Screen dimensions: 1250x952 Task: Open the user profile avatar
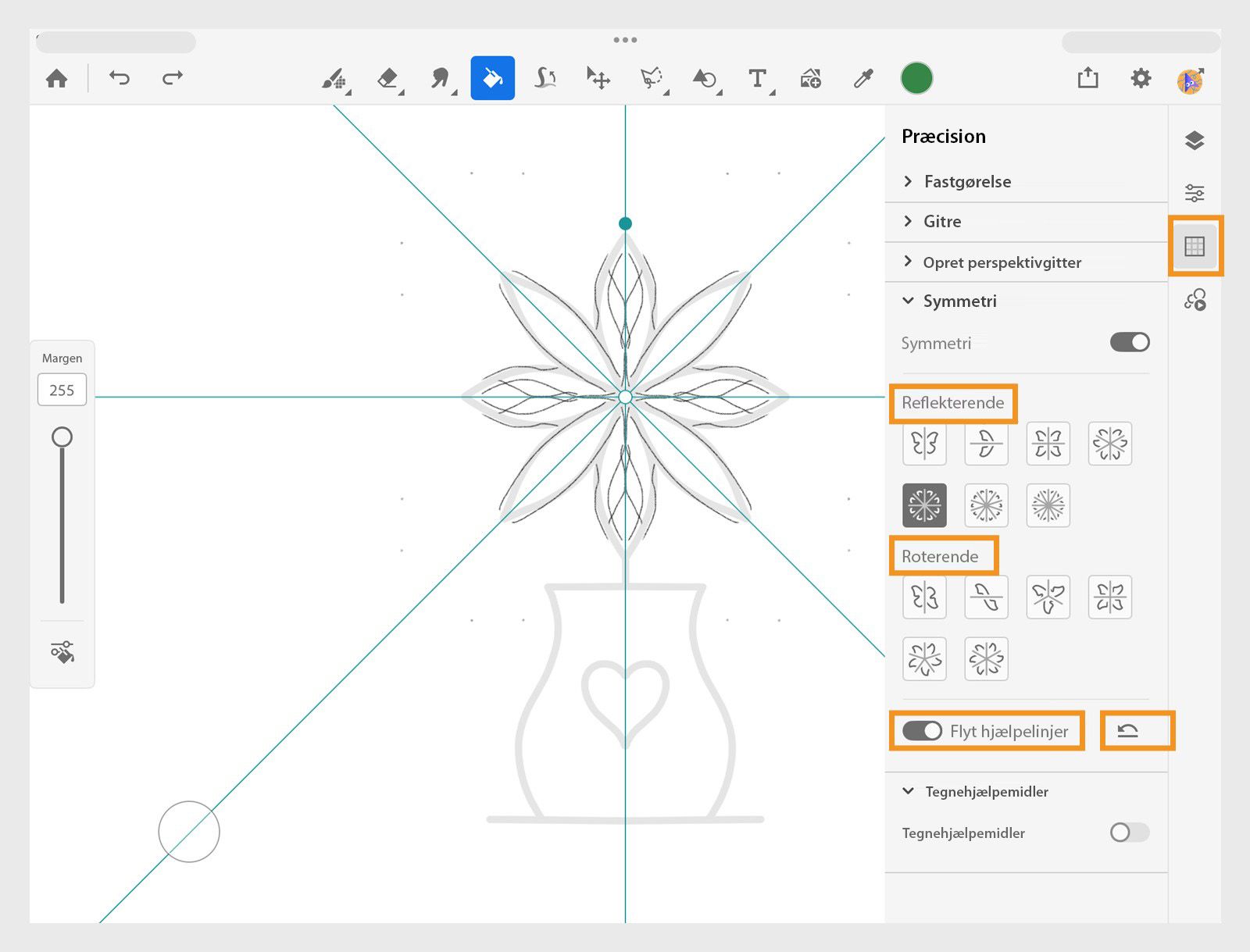[1191, 80]
